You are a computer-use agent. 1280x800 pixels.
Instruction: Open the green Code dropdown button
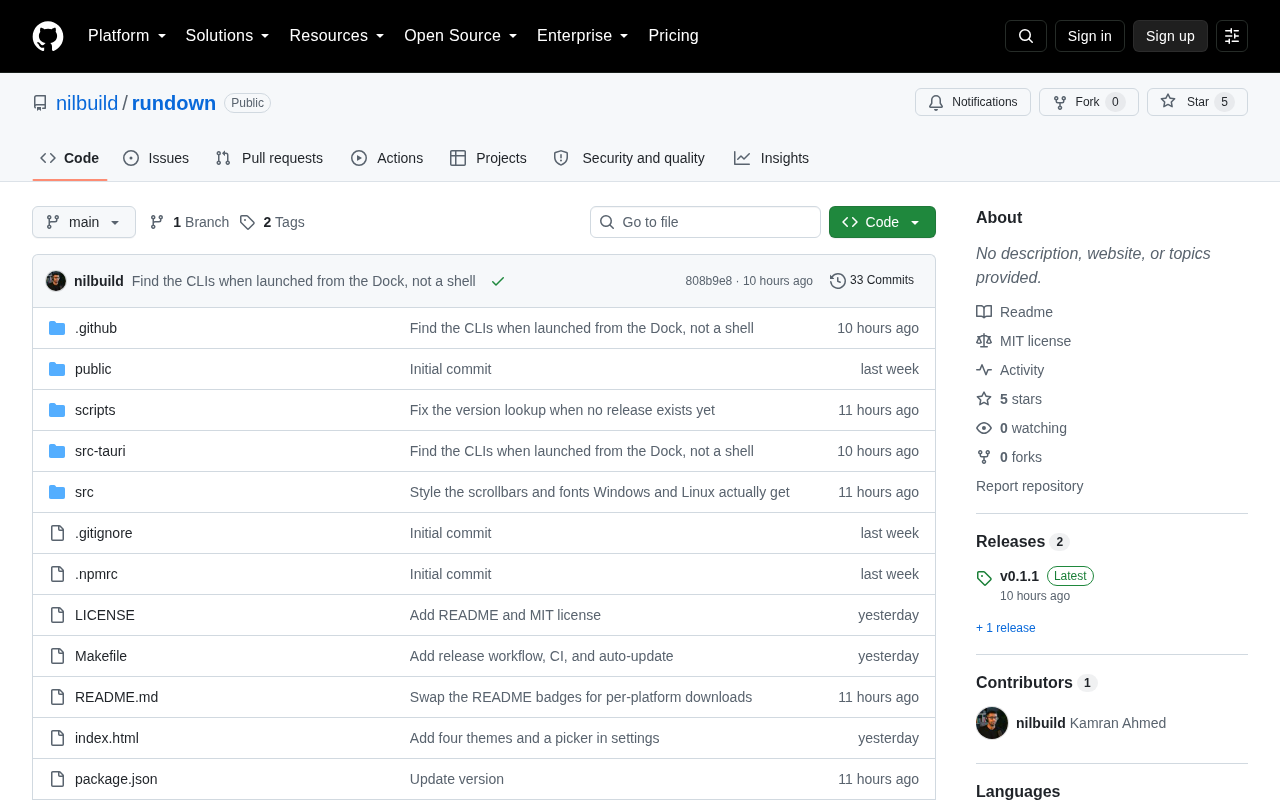882,222
